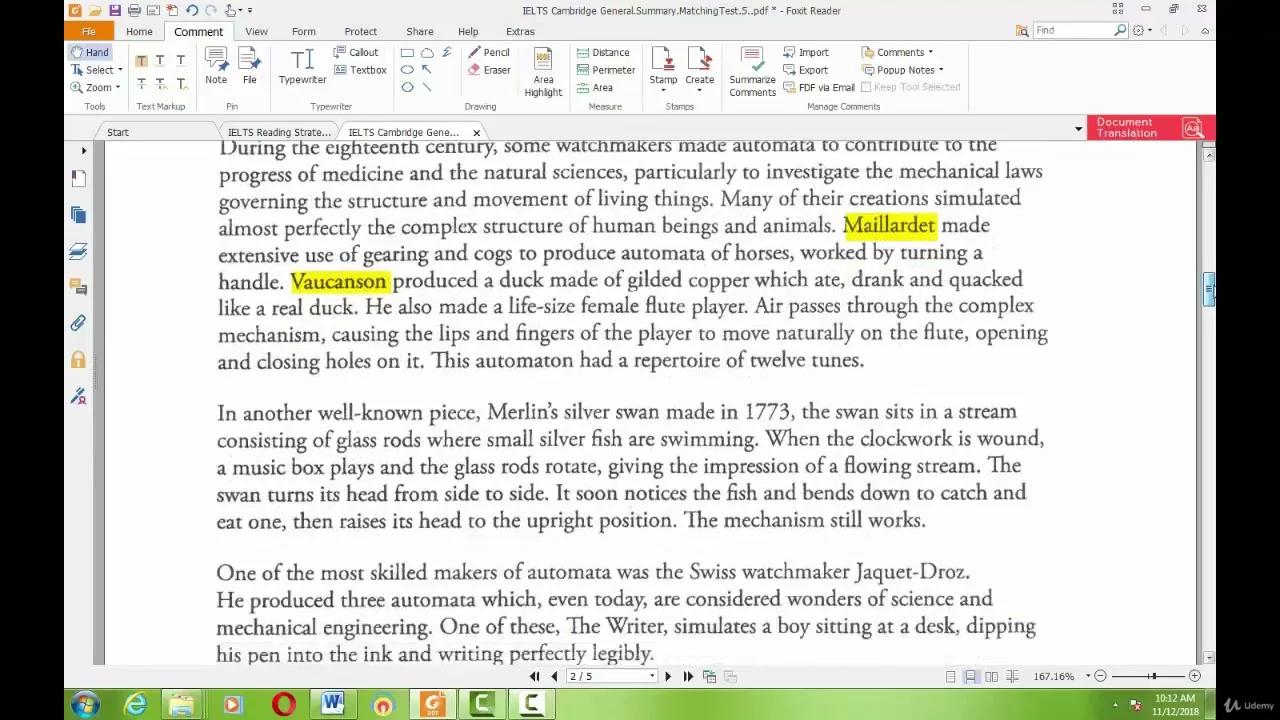The image size is (1280, 720).
Task: Select the IELTS Reading Strategies document tab
Action: click(x=279, y=131)
